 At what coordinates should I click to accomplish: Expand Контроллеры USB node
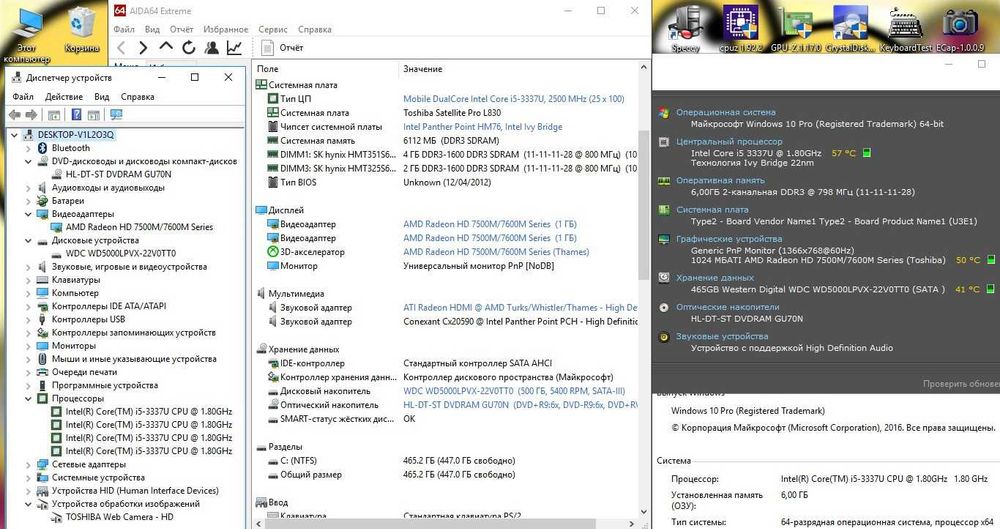point(28,320)
